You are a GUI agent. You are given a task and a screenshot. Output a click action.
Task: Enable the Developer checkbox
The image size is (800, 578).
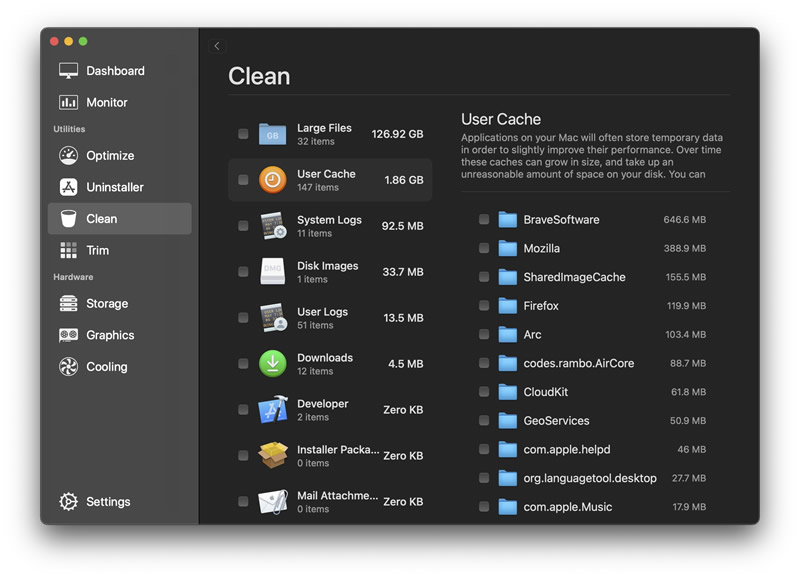243,409
